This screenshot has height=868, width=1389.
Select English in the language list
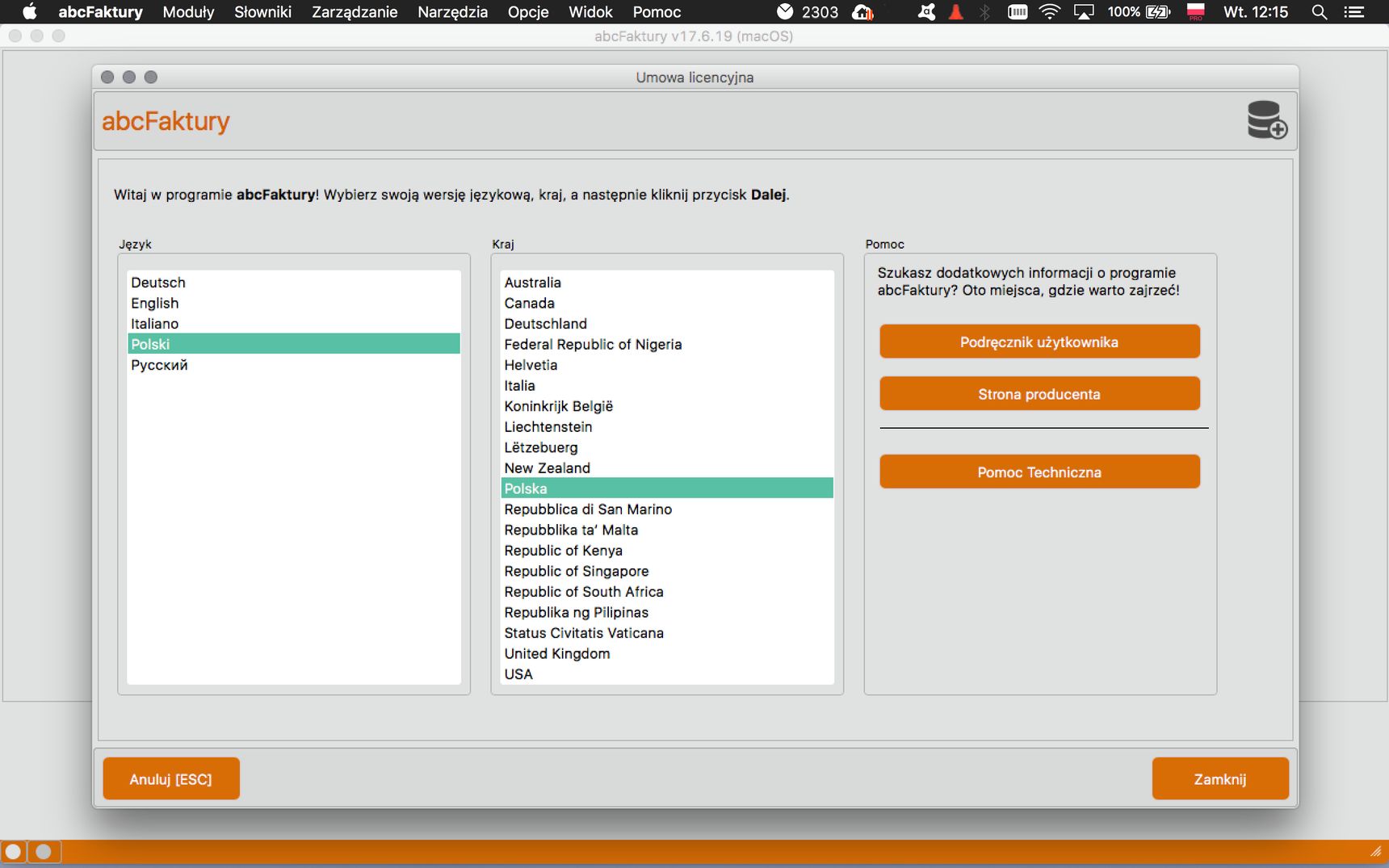(x=294, y=303)
